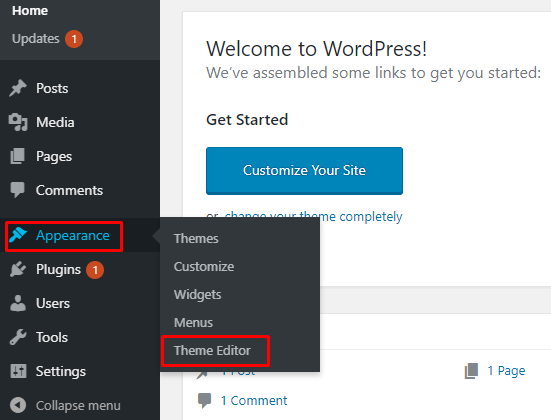Click the Updates count badge
The height and width of the screenshot is (420, 551).
[x=74, y=39]
